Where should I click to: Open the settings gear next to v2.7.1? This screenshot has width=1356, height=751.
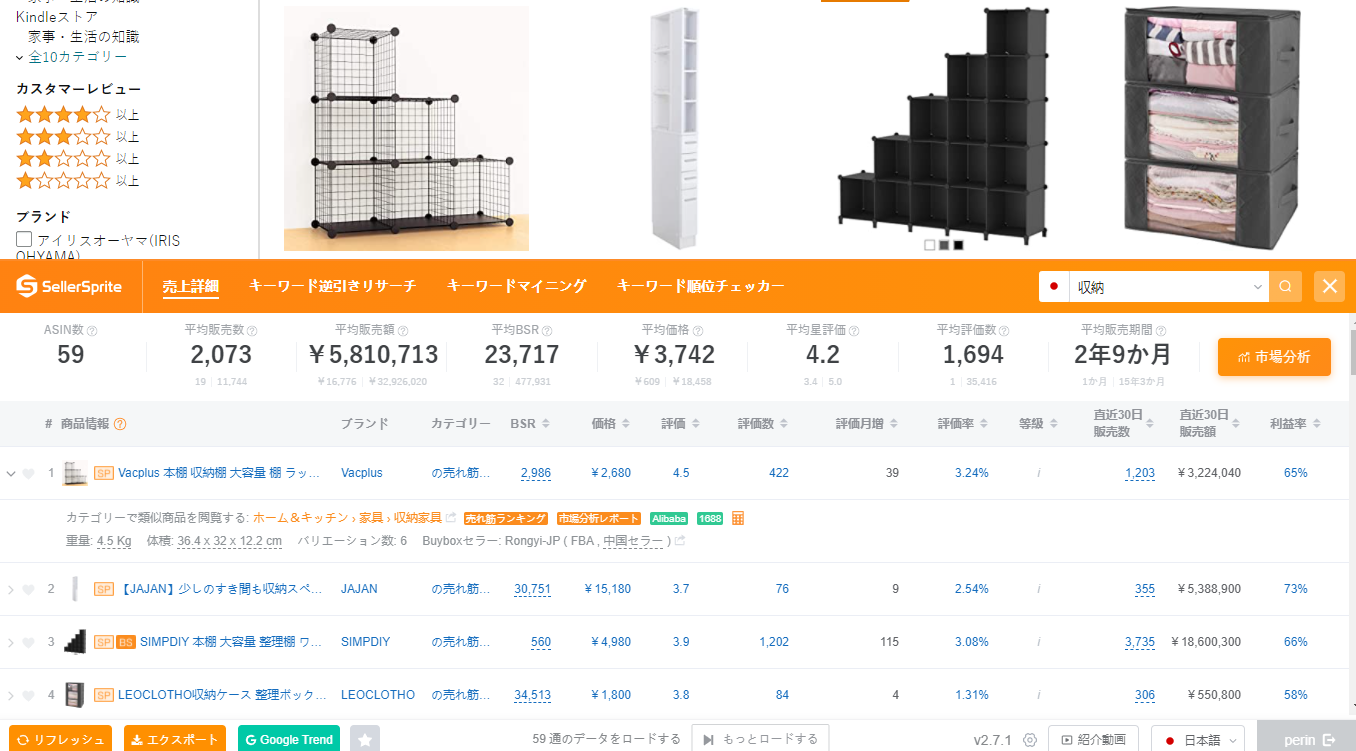1030,740
